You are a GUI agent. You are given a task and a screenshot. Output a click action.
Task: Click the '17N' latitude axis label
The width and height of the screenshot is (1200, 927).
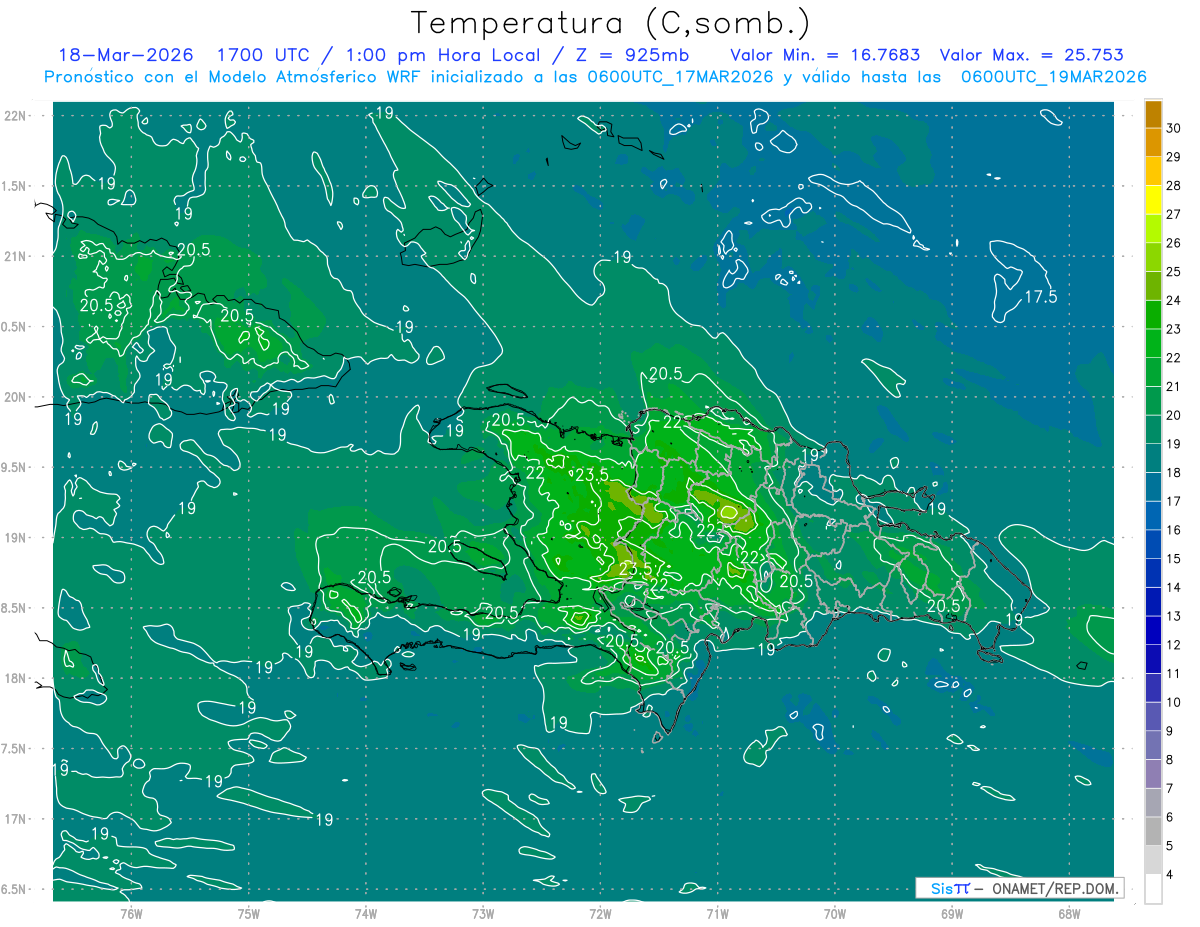[14, 819]
